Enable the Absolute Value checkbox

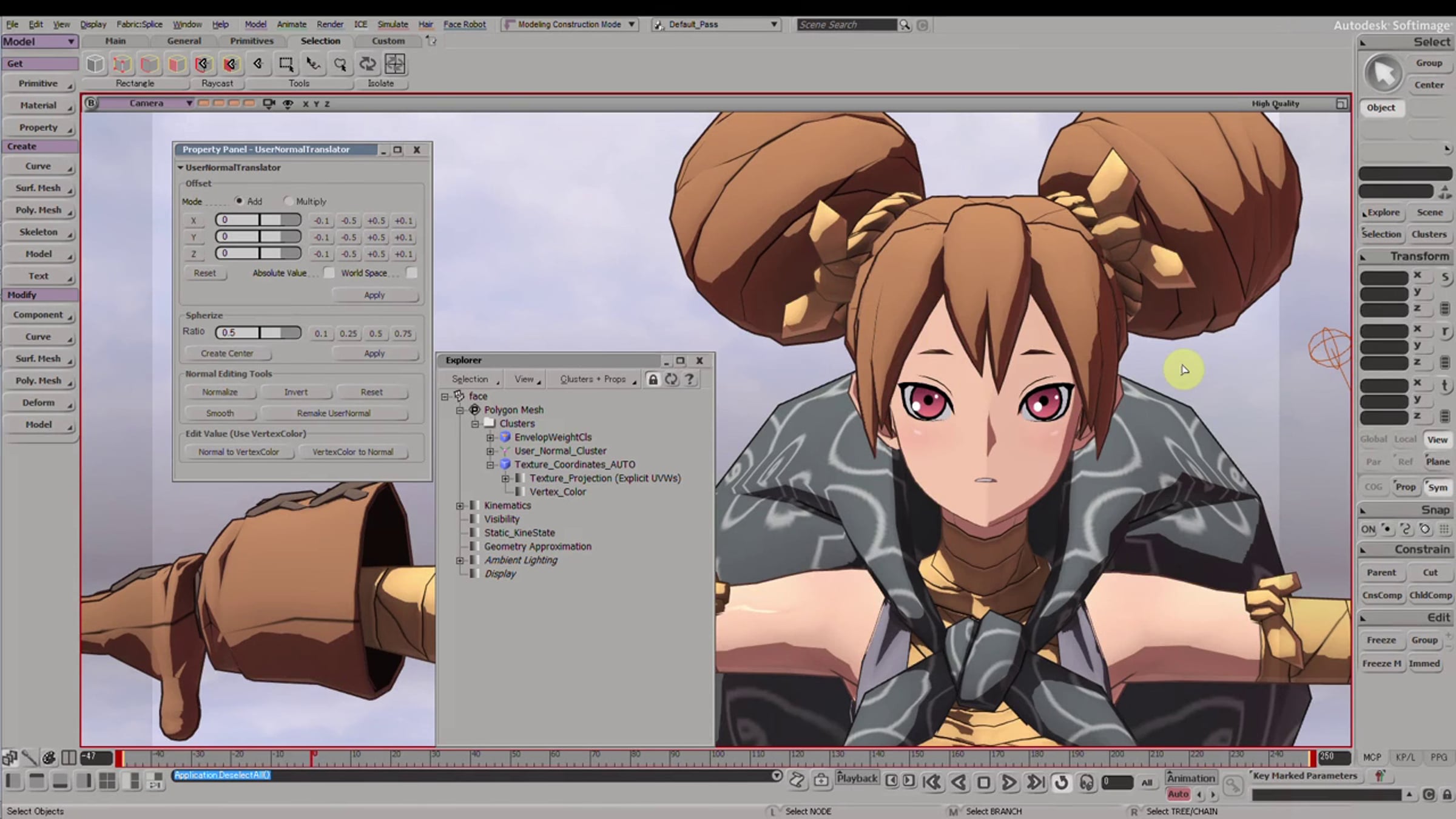[329, 273]
